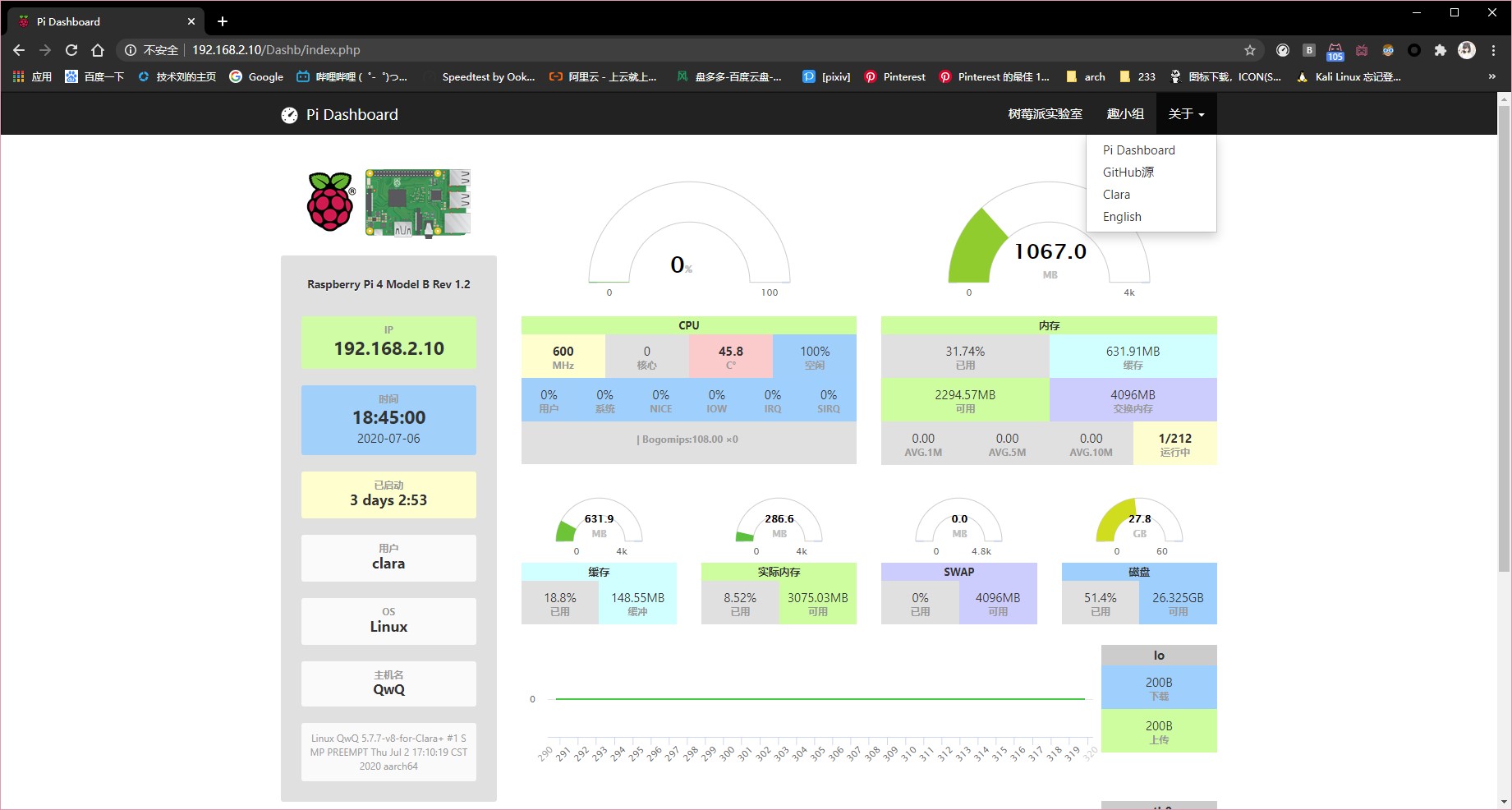Viewport: 1512px width, 810px height.
Task: Click the Pi Dashboard gauge logo icon
Action: (x=289, y=115)
